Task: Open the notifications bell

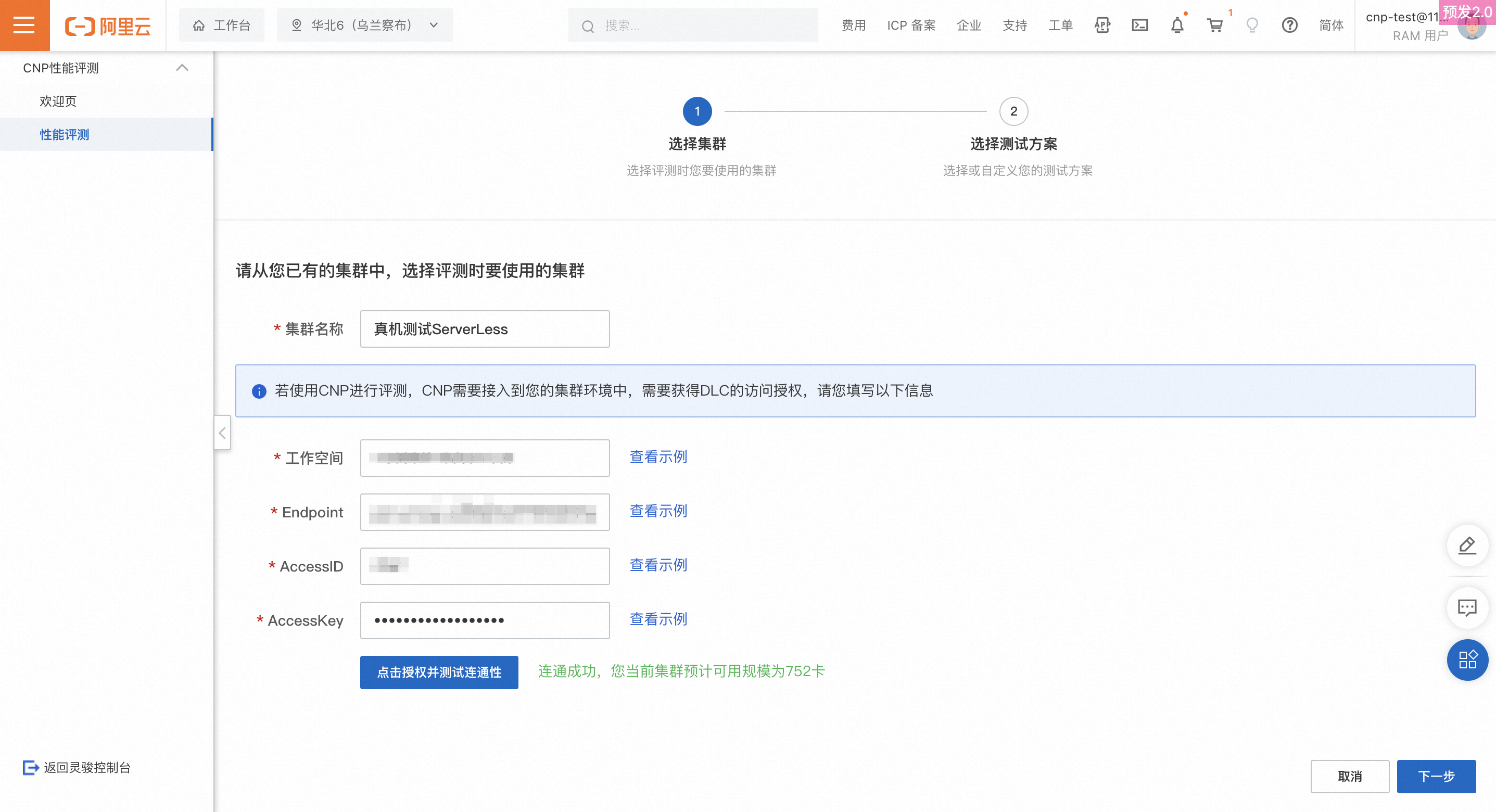Action: point(1176,25)
